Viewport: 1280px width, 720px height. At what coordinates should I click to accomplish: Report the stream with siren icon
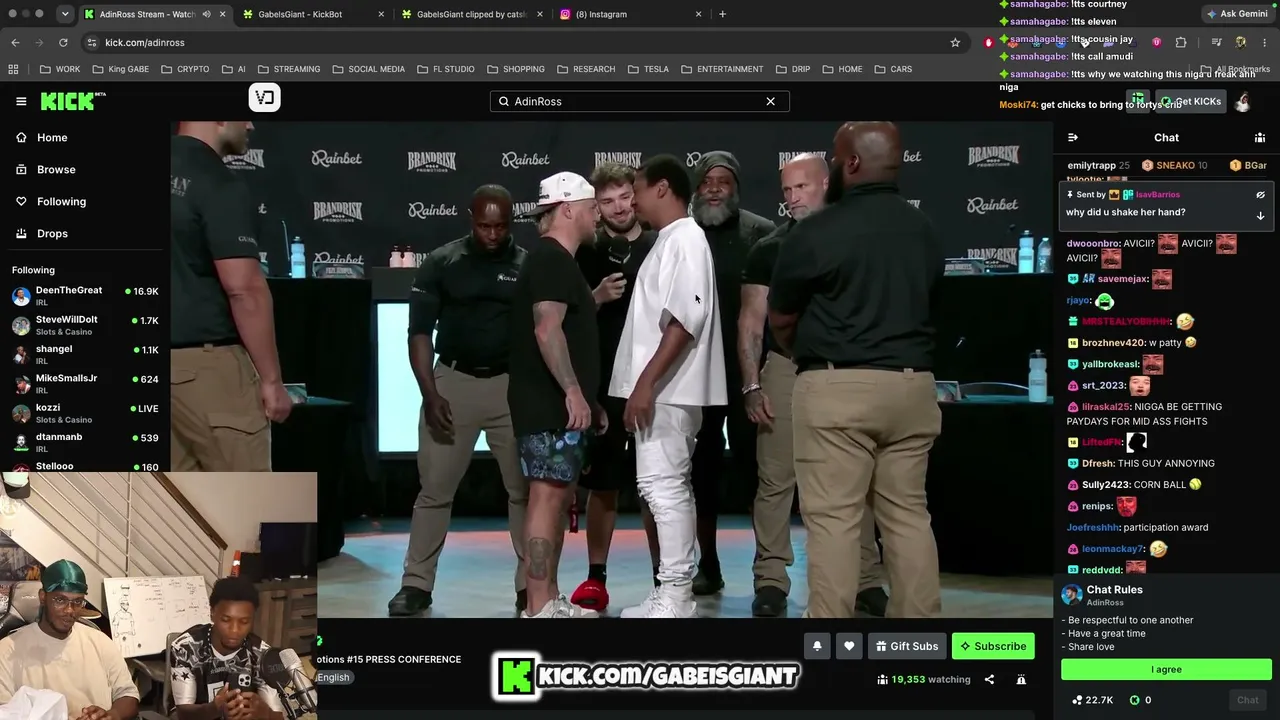point(1021,680)
